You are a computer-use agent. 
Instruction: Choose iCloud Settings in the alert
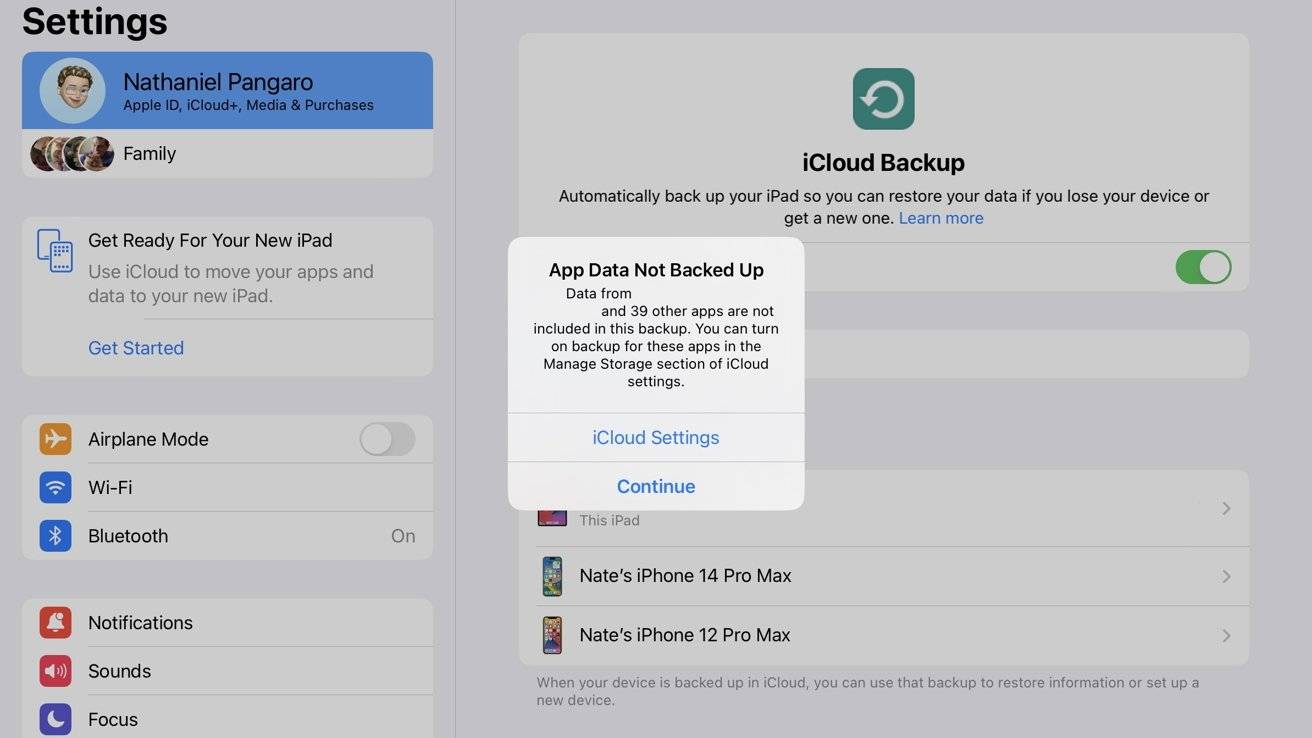(x=656, y=438)
